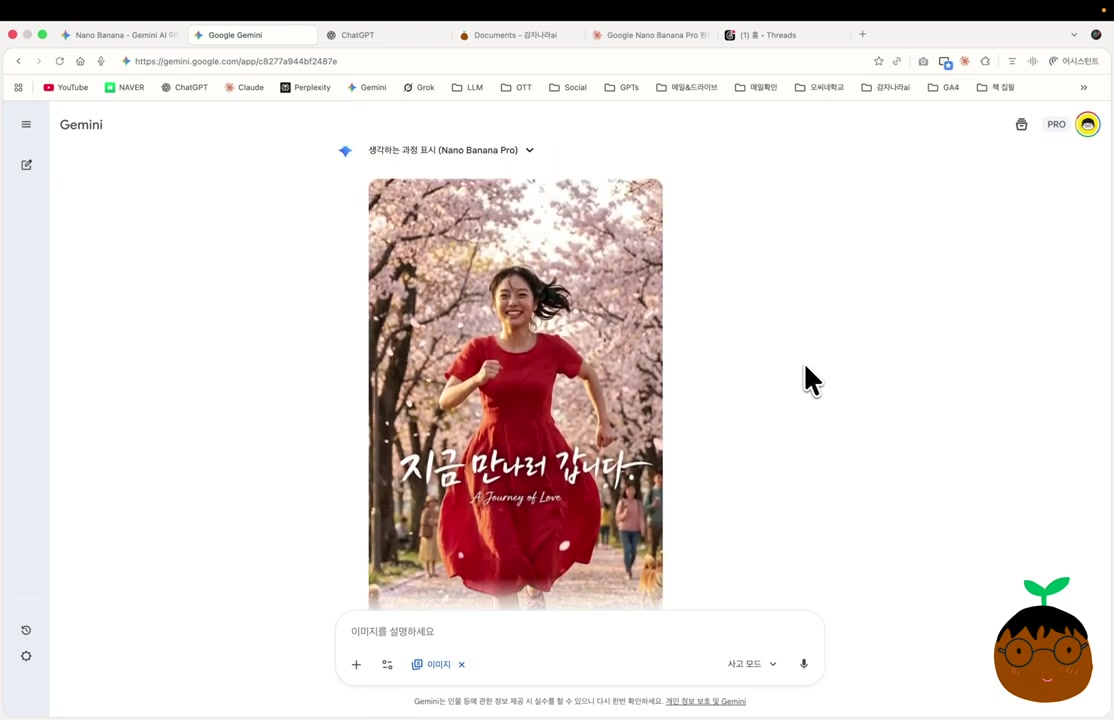Open the Grok bookmark
This screenshot has height=720, width=1114.
pyautogui.click(x=419, y=87)
